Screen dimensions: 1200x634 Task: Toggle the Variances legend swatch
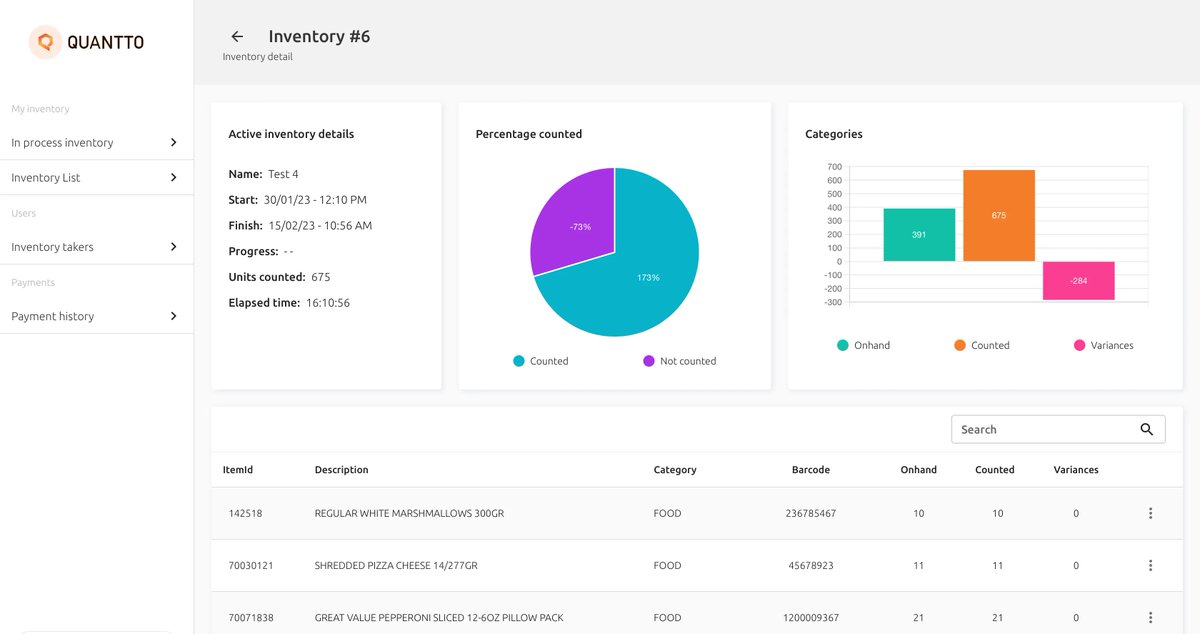1079,345
